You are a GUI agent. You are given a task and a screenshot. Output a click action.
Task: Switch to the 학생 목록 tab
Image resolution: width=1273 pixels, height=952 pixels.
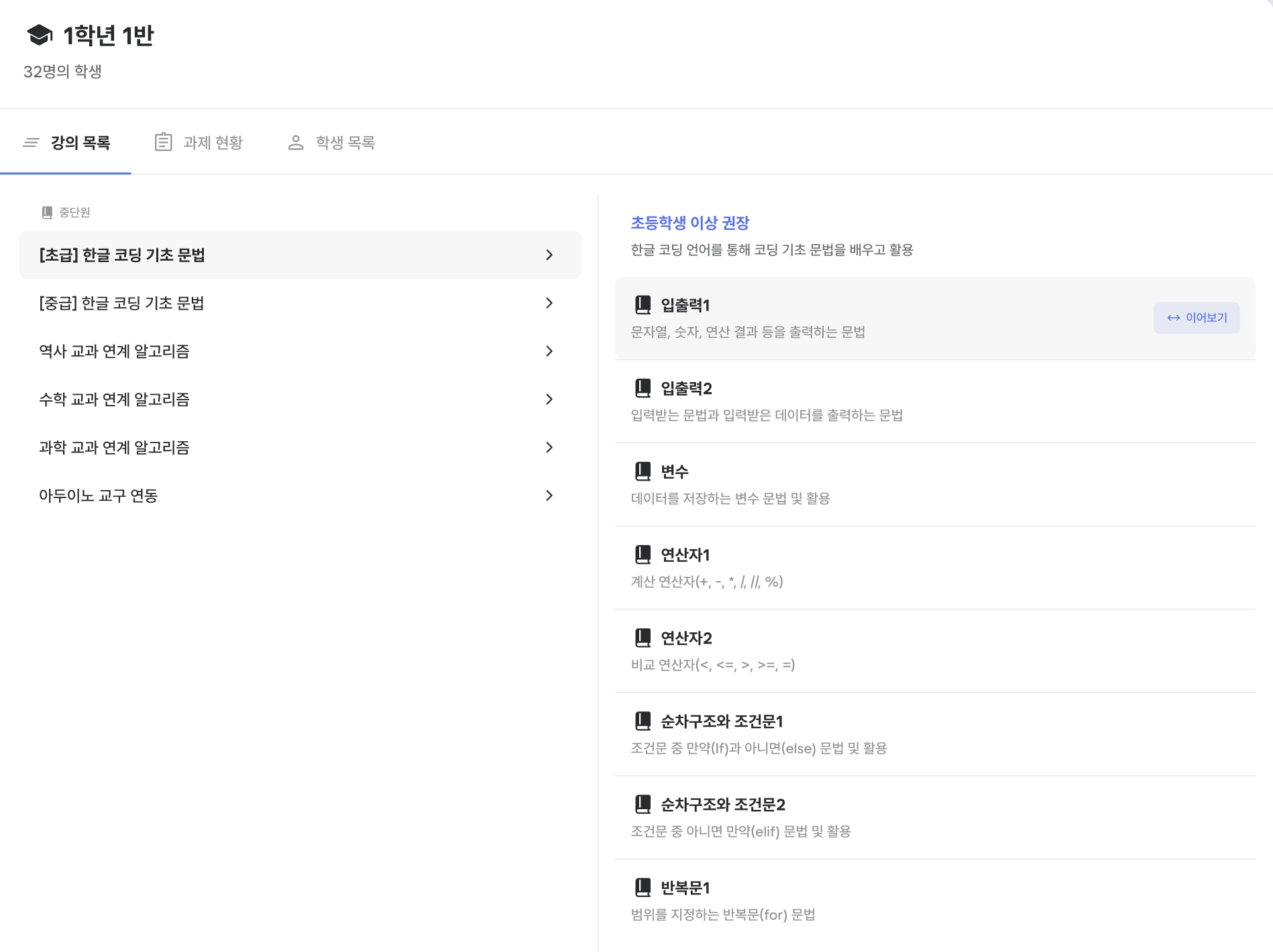coord(331,143)
